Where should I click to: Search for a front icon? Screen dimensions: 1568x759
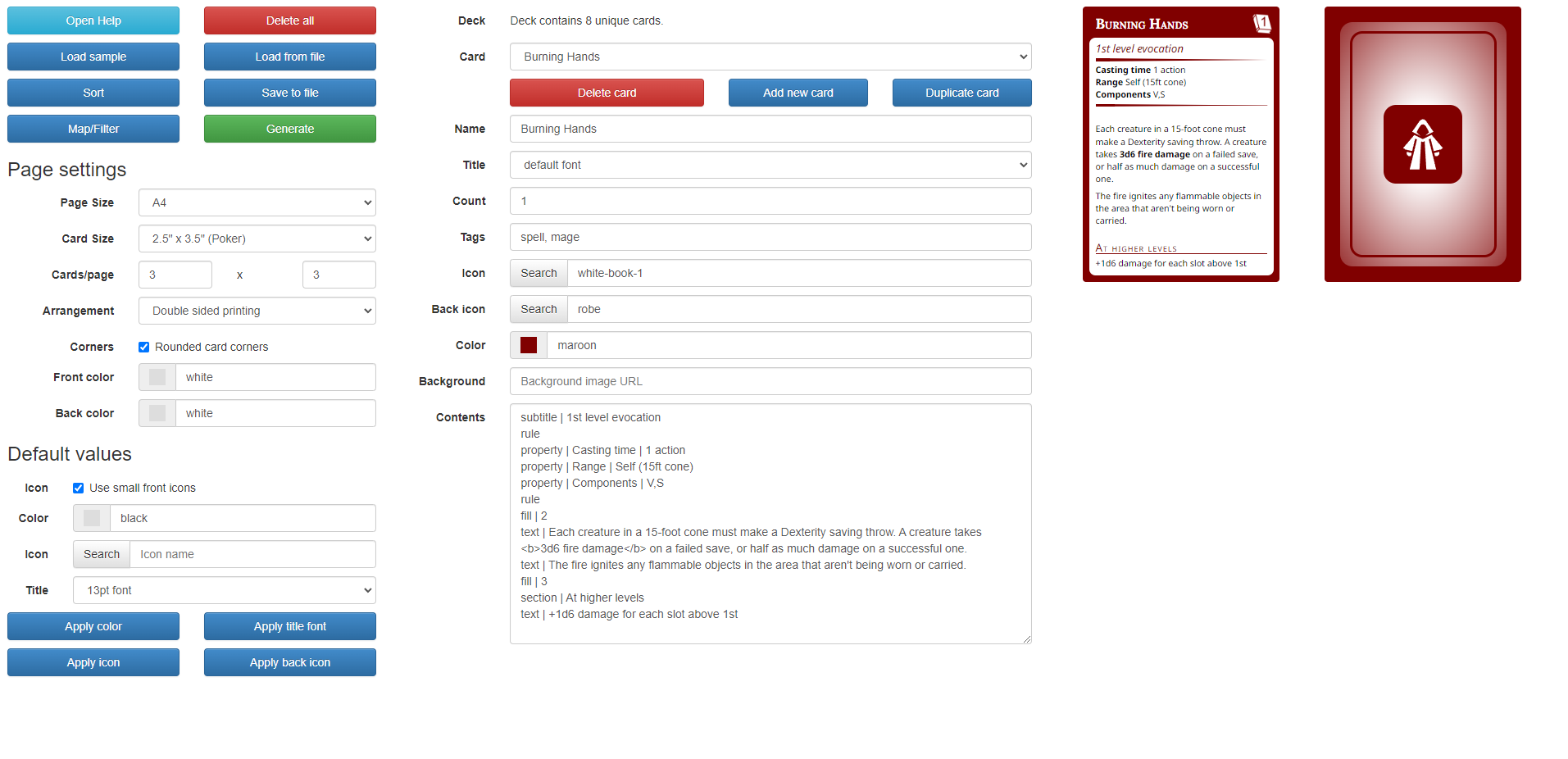(x=538, y=272)
